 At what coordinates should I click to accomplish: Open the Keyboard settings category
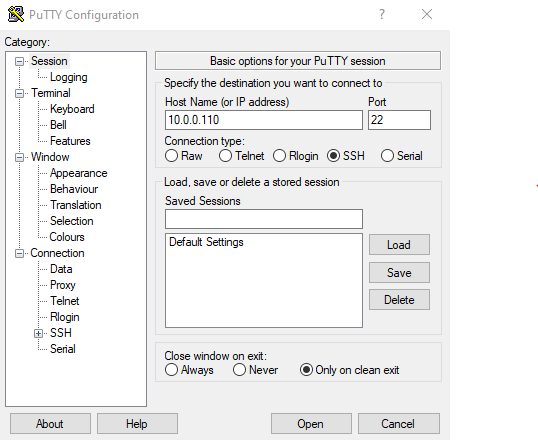click(72, 109)
